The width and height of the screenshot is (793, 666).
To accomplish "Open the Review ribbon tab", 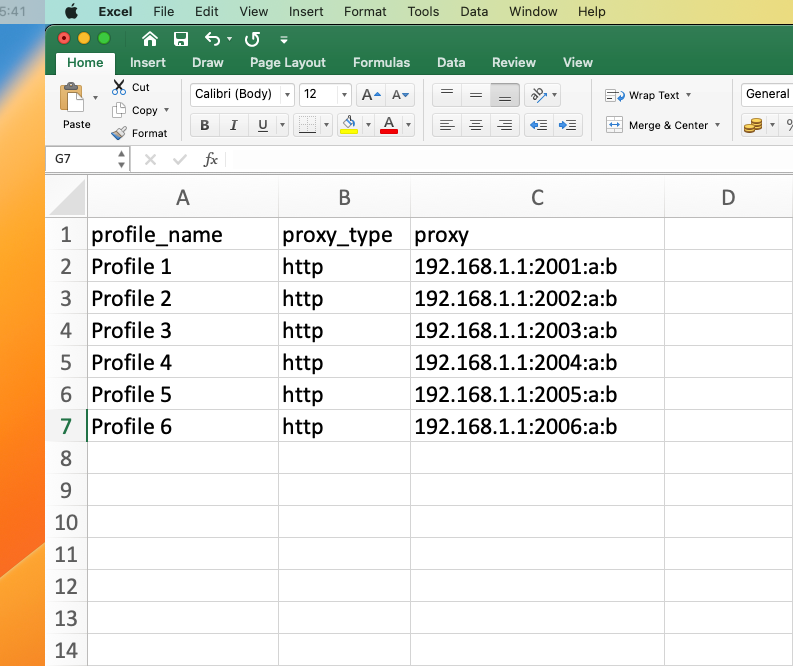I will (514, 62).
